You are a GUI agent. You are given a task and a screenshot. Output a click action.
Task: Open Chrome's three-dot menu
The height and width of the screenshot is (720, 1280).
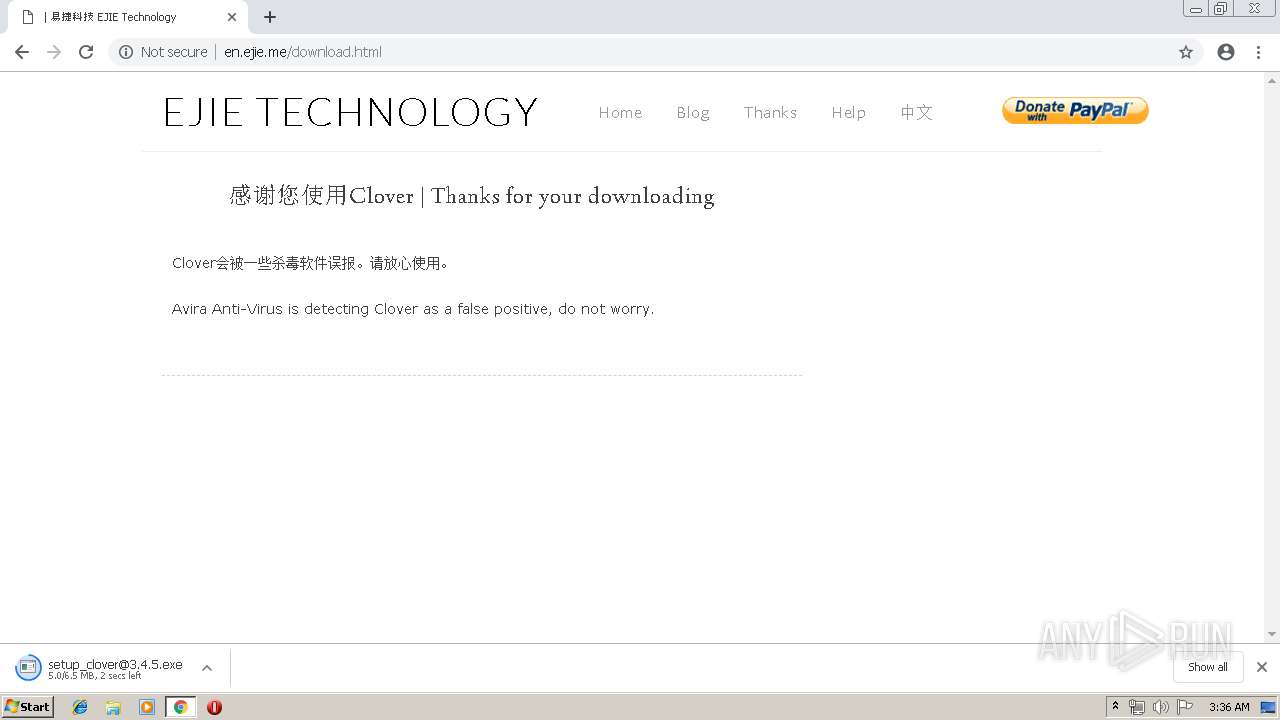coord(1258,52)
